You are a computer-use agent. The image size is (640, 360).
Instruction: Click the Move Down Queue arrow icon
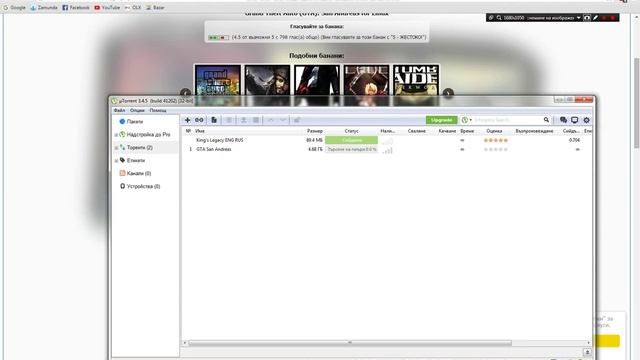coord(282,120)
